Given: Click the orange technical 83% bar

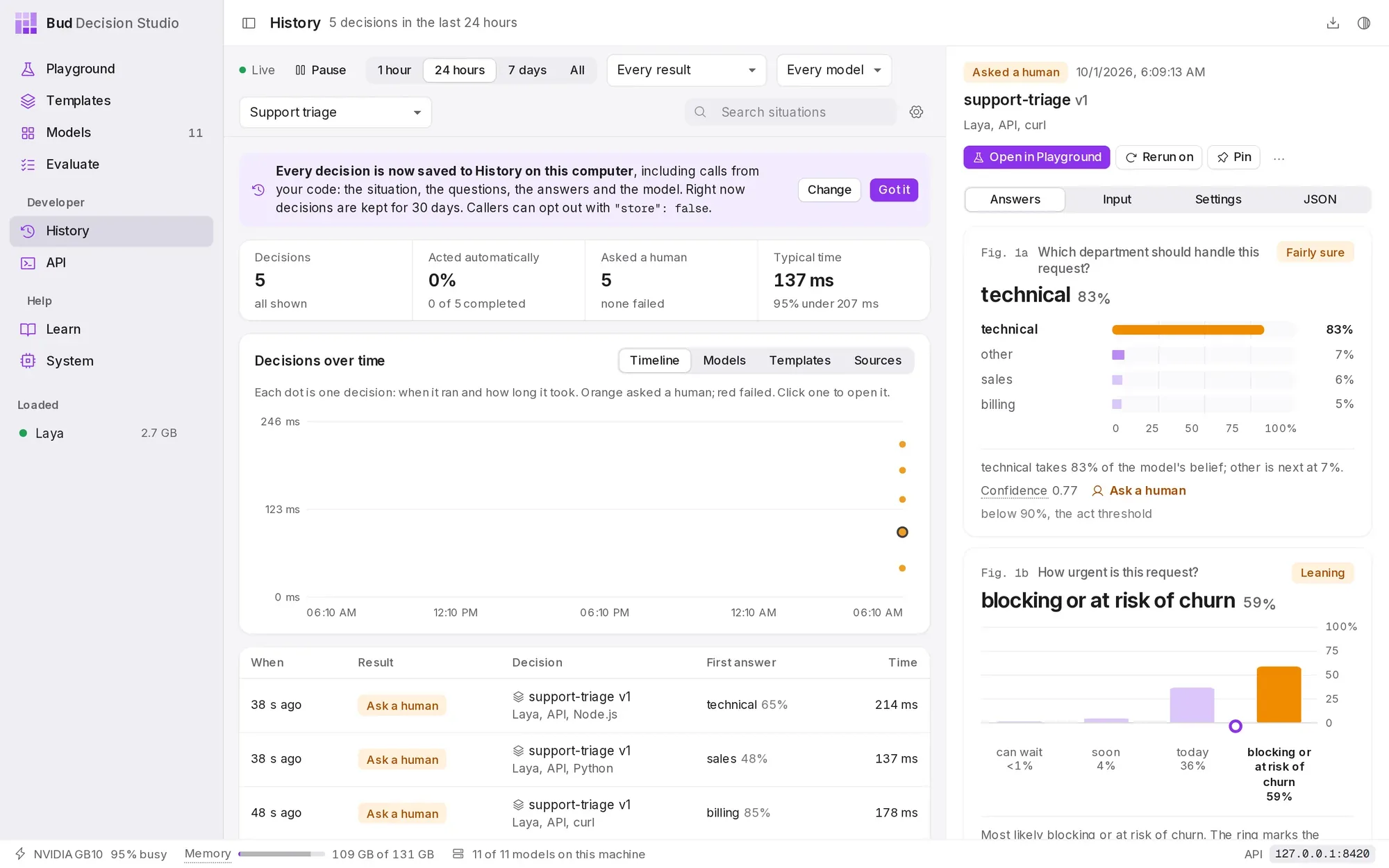Looking at the screenshot, I should [x=1188, y=330].
